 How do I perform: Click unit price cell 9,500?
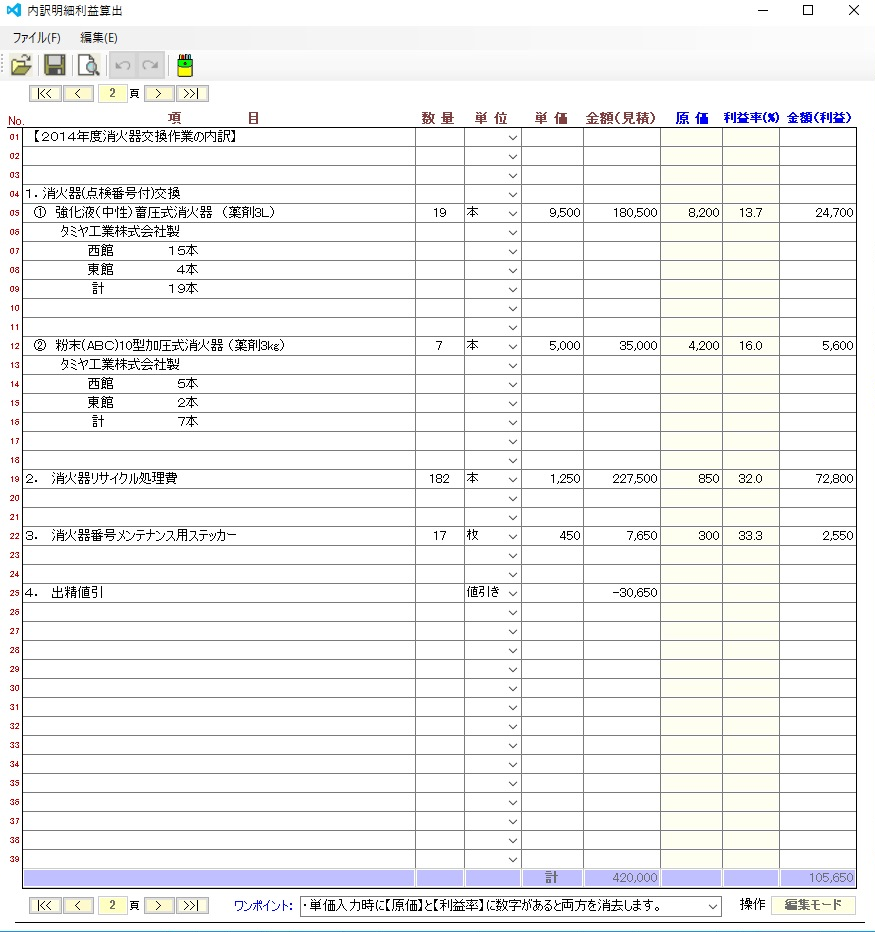(553, 213)
